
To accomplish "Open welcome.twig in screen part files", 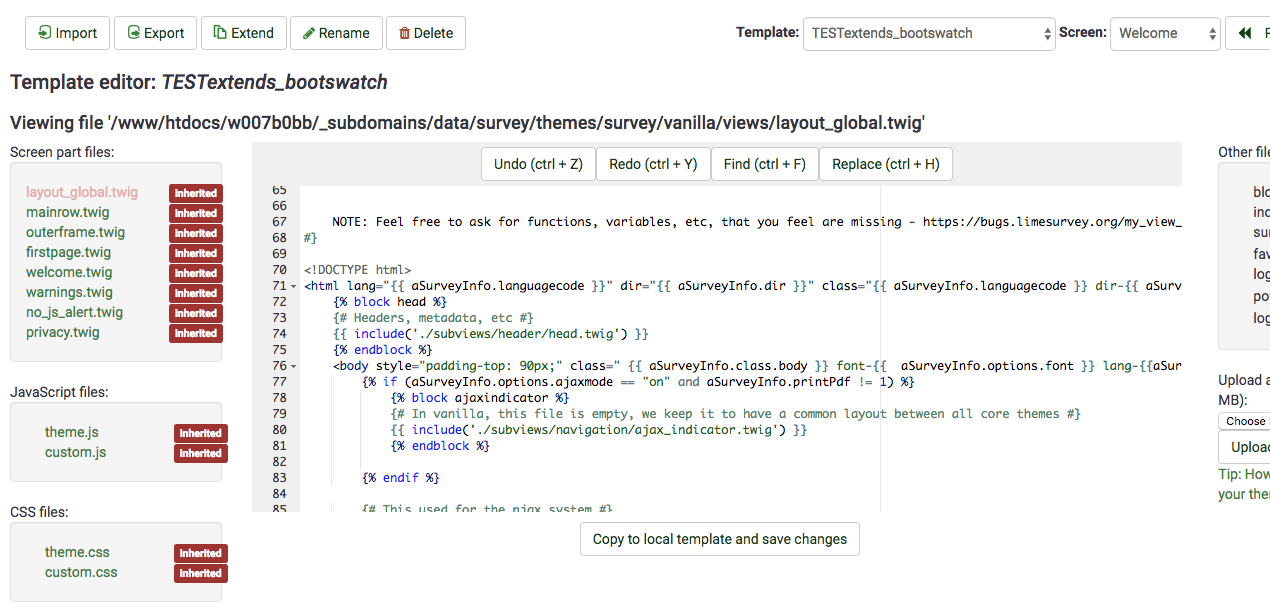I will coord(69,272).
